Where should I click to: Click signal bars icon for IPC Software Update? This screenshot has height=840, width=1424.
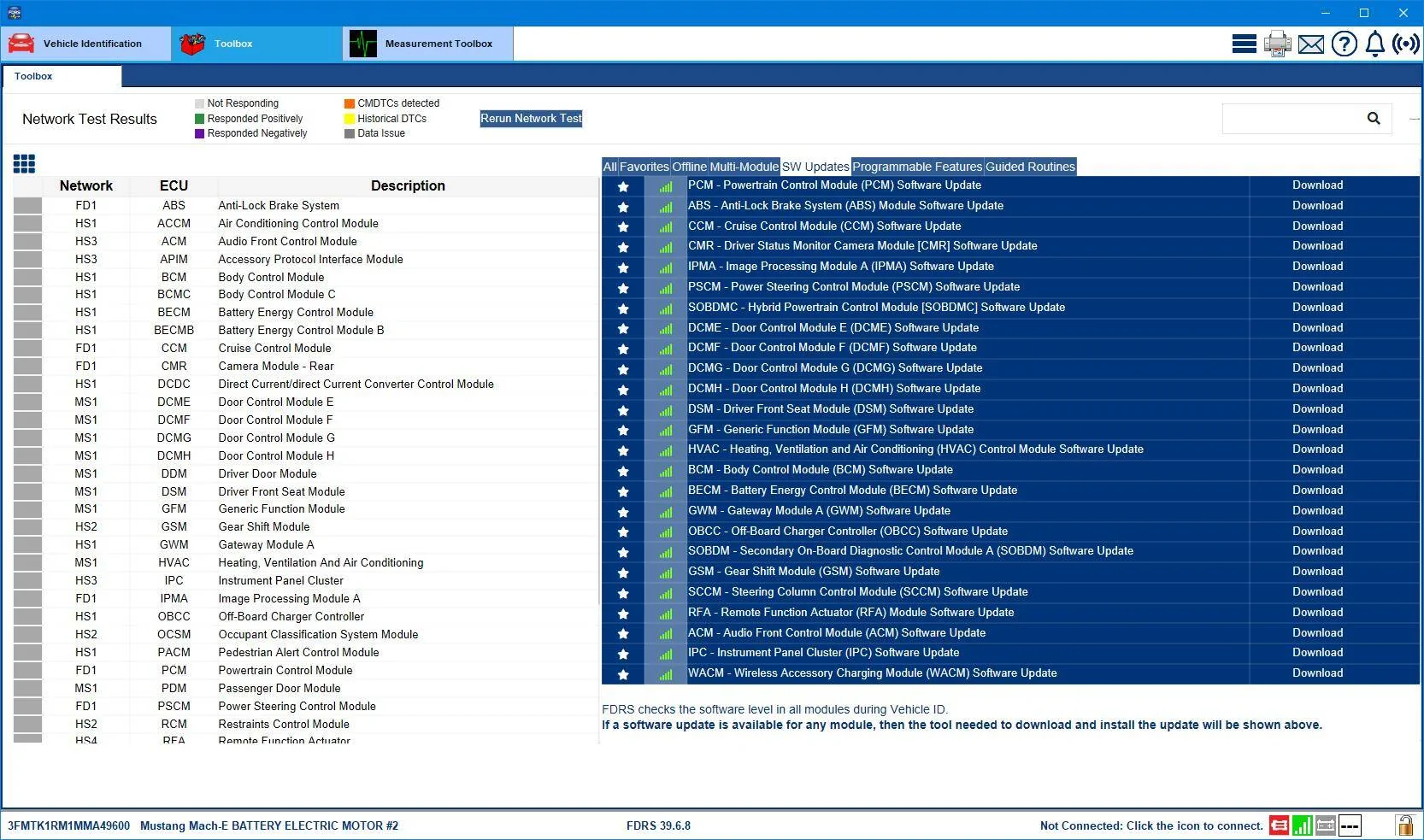tap(665, 654)
